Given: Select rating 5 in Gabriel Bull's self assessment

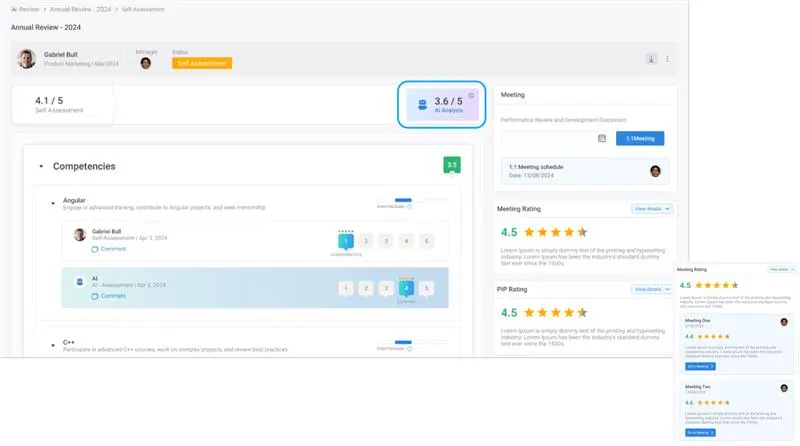Looking at the screenshot, I should click(x=426, y=241).
